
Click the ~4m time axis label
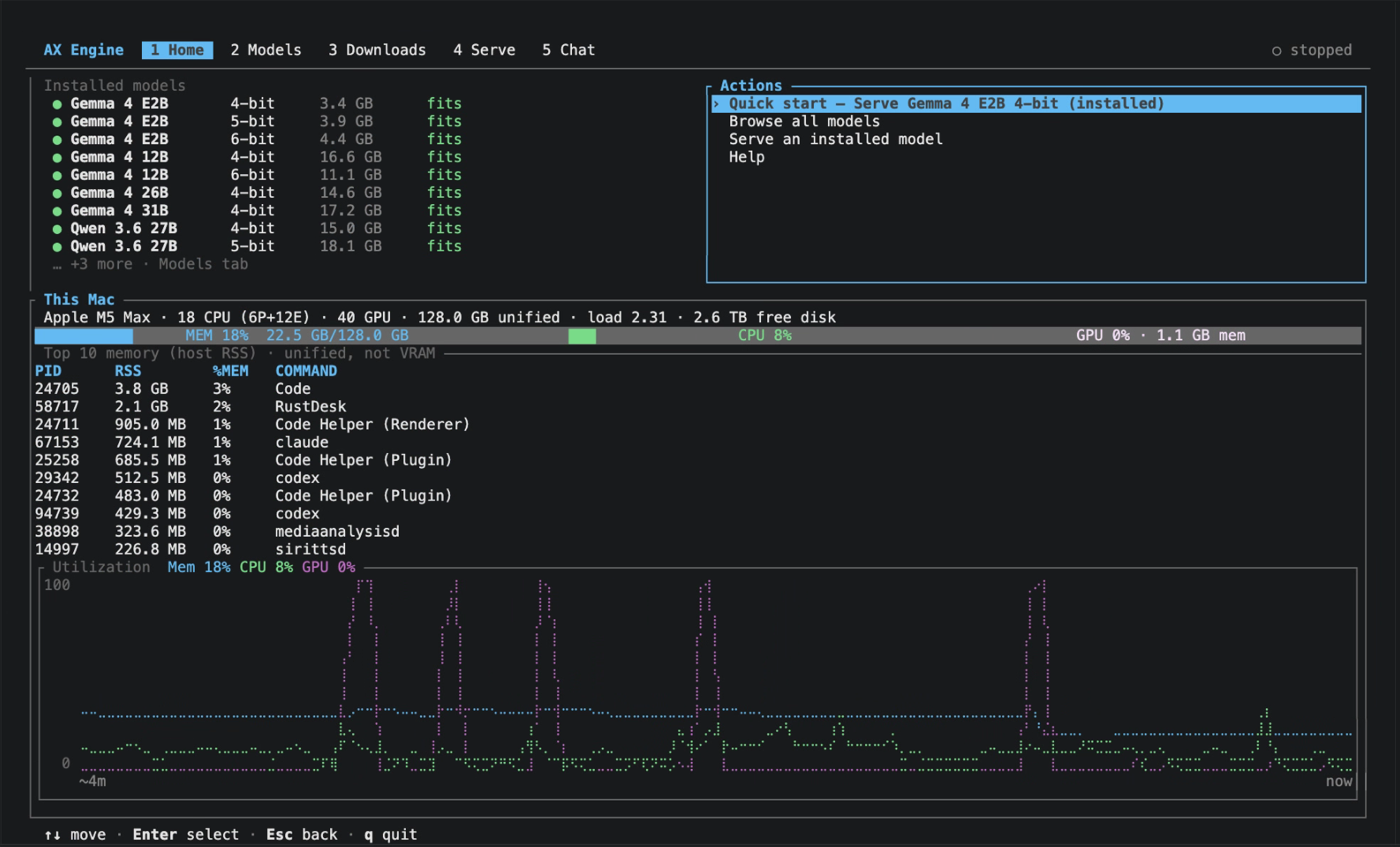coord(93,781)
